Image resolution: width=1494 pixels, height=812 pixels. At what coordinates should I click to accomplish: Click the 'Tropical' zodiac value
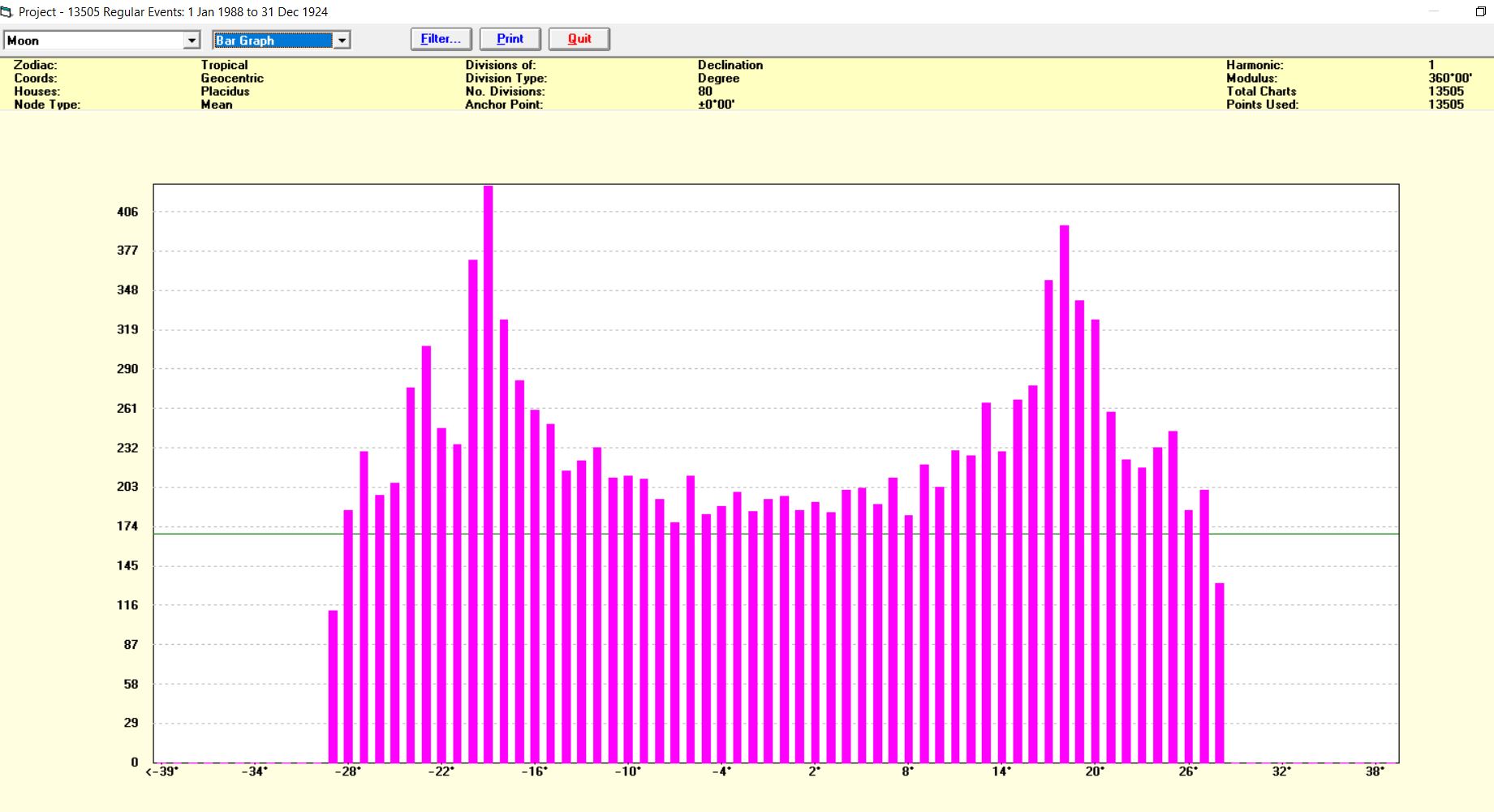(225, 65)
